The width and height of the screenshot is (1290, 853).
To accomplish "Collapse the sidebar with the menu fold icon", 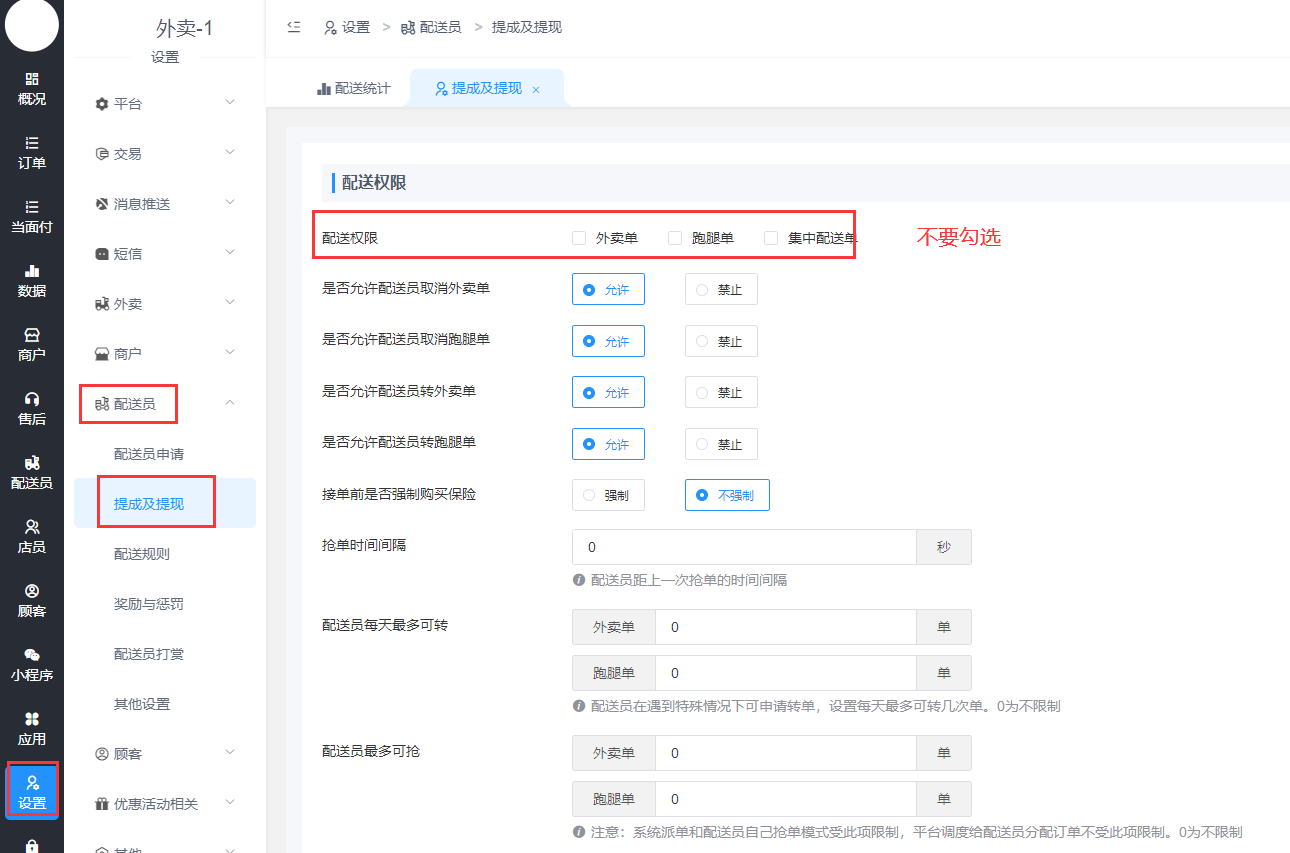I will 294,27.
